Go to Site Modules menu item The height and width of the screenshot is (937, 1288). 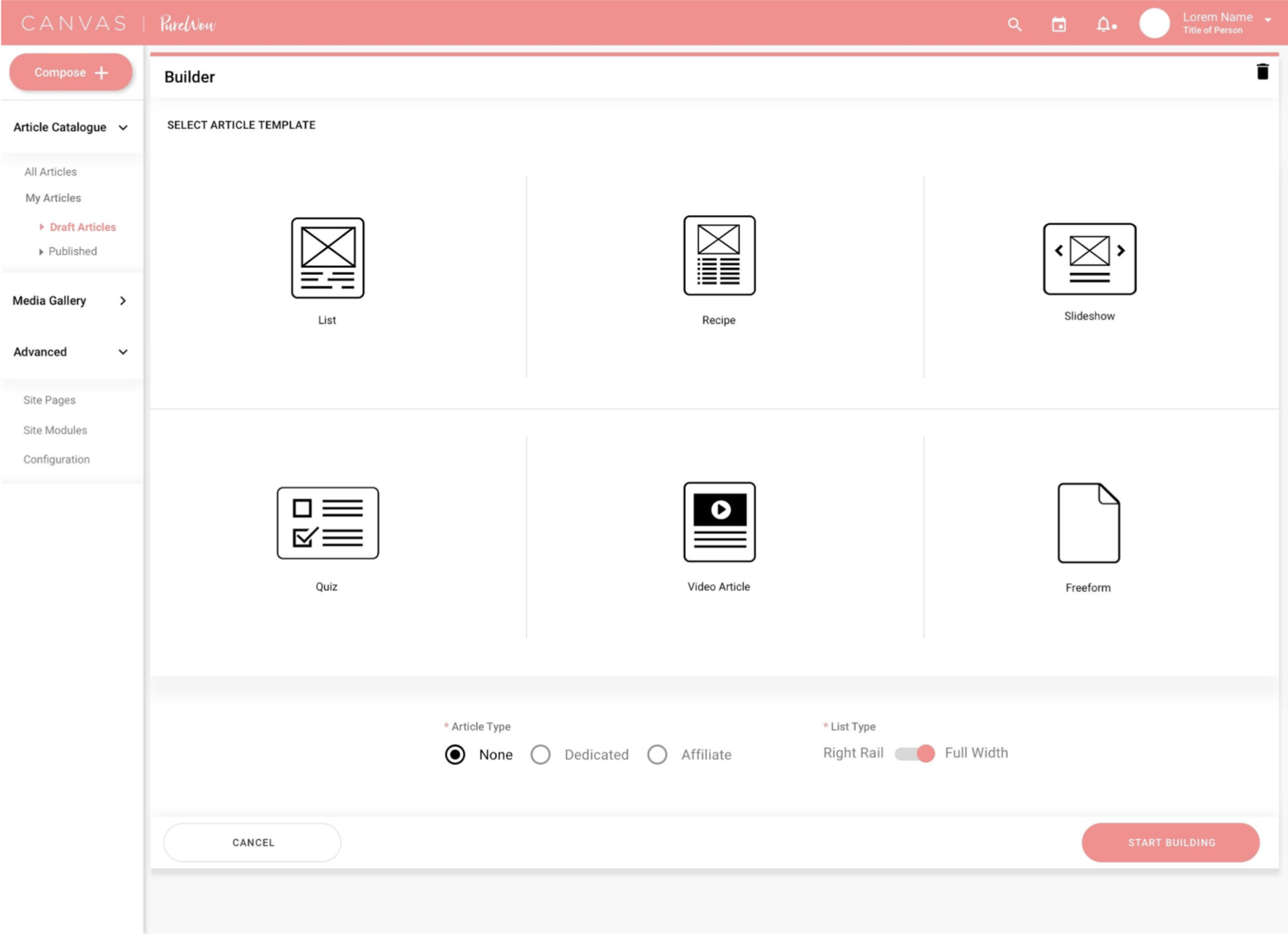tap(55, 430)
